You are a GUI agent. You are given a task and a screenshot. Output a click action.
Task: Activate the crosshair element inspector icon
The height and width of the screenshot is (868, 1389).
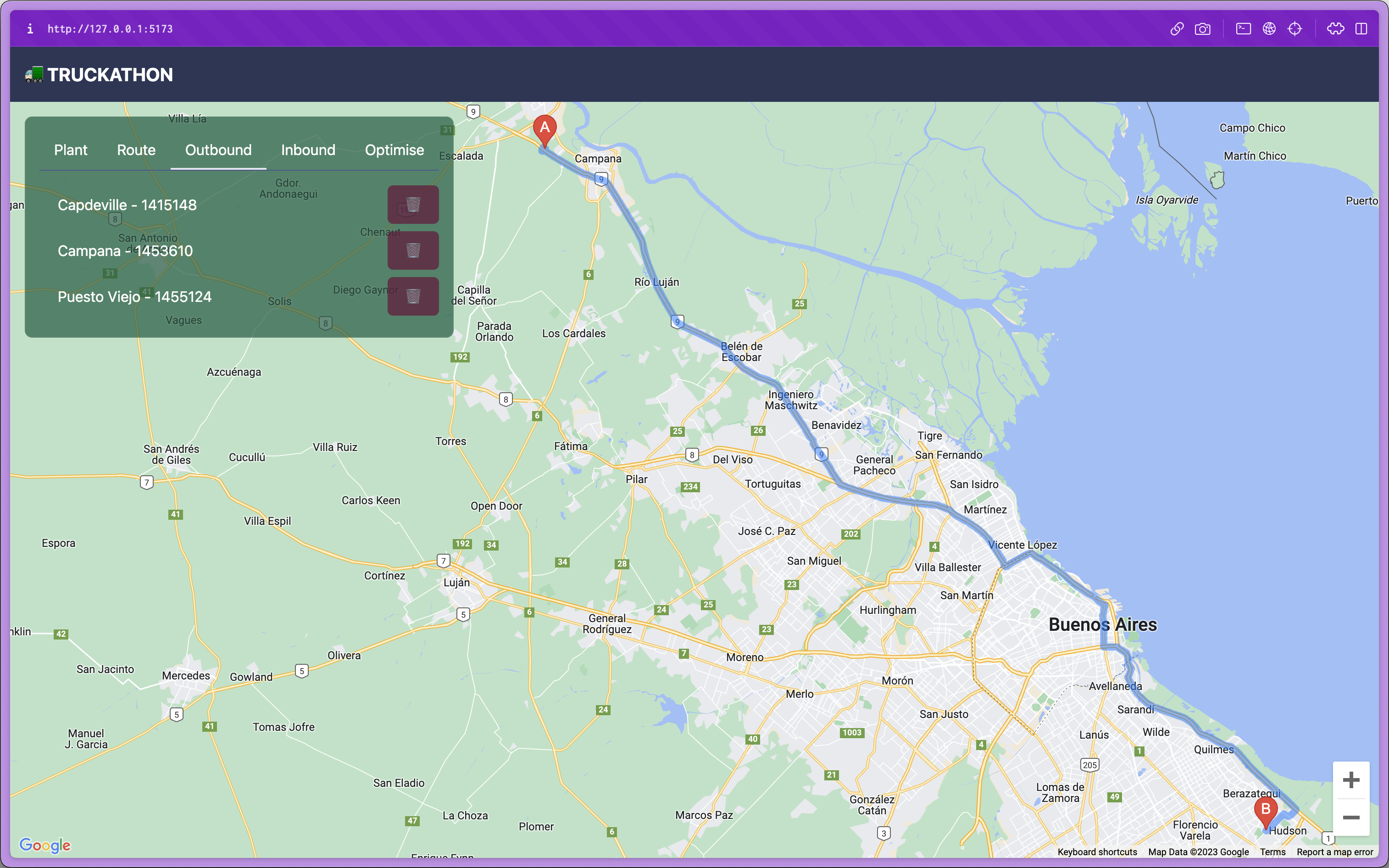(x=1295, y=29)
